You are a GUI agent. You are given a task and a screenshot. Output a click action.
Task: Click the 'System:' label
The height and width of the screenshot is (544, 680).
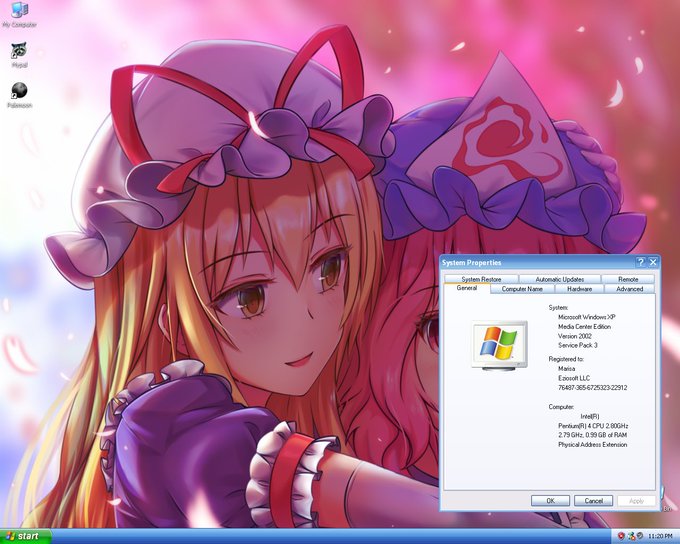[x=558, y=308]
